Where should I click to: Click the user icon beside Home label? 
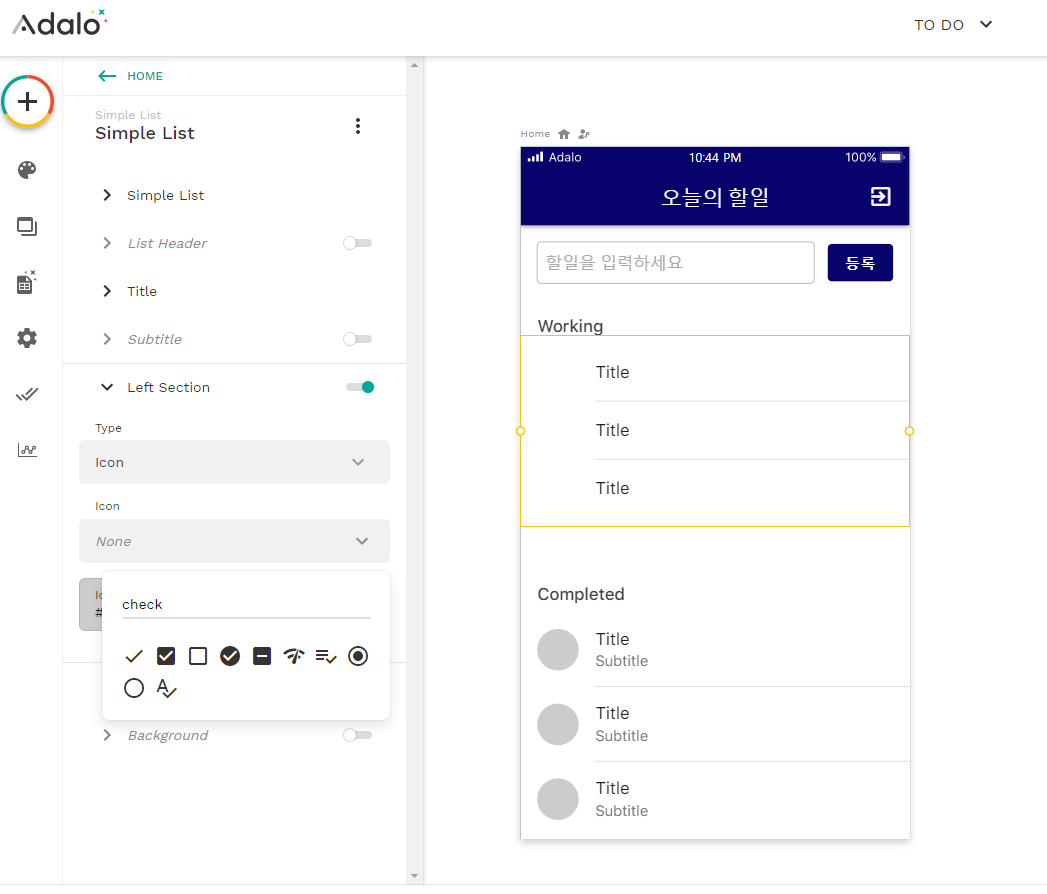tap(584, 134)
